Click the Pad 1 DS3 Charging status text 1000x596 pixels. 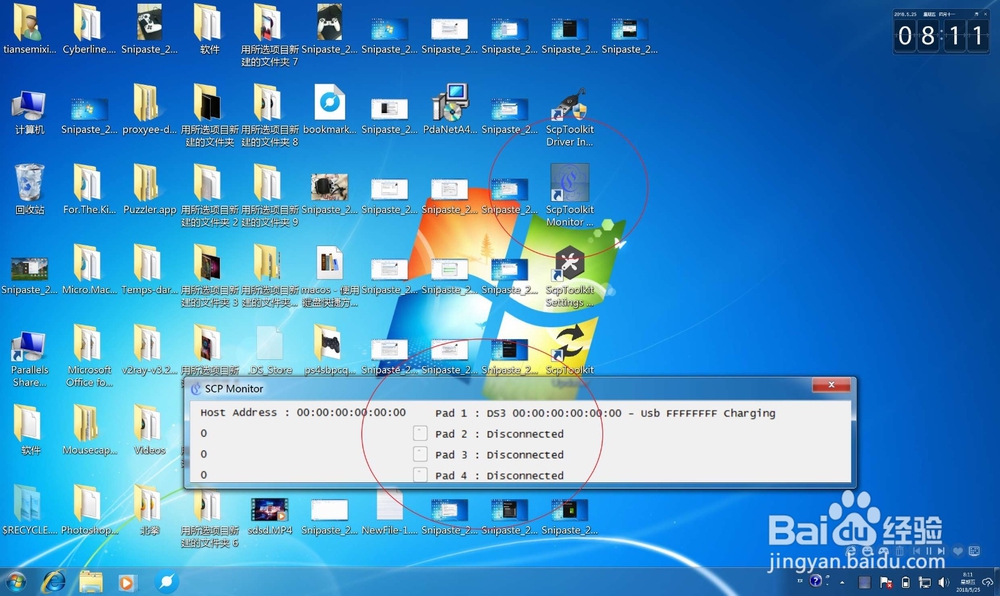point(605,413)
